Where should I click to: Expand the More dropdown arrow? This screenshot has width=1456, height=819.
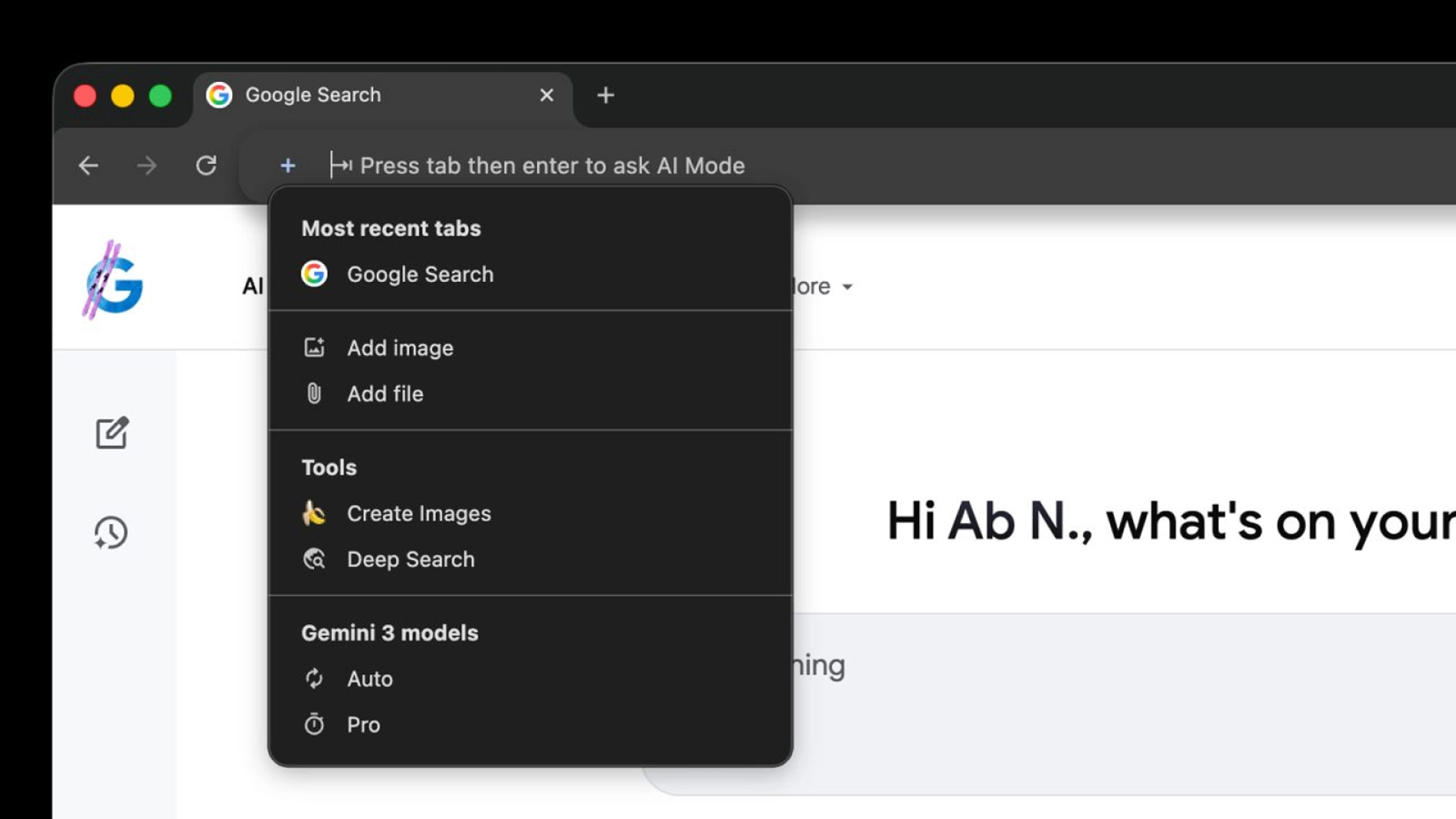(x=847, y=287)
